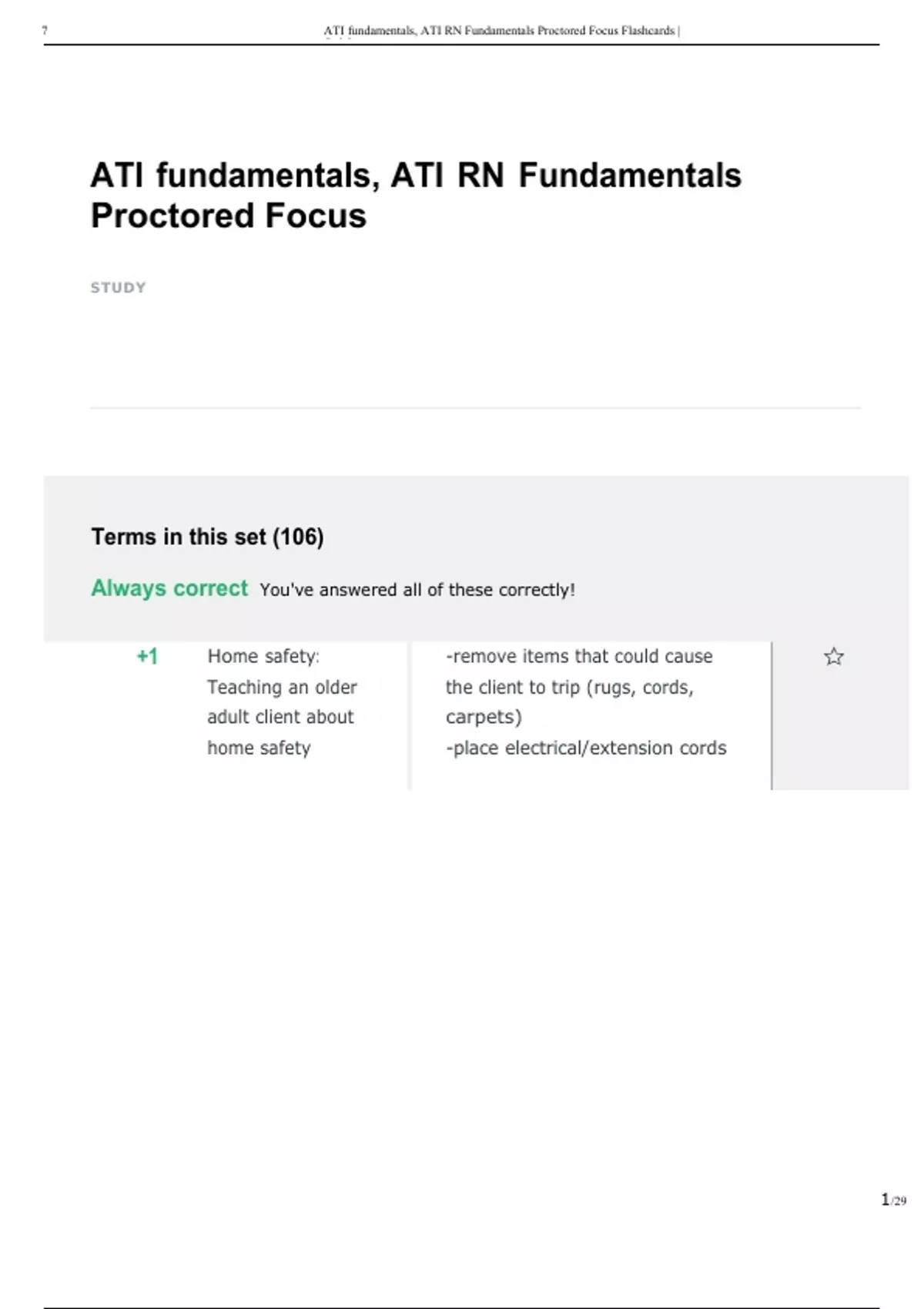This screenshot has width=924, height=1309.
Task: Click the adult client about term line
Action: pos(280,717)
